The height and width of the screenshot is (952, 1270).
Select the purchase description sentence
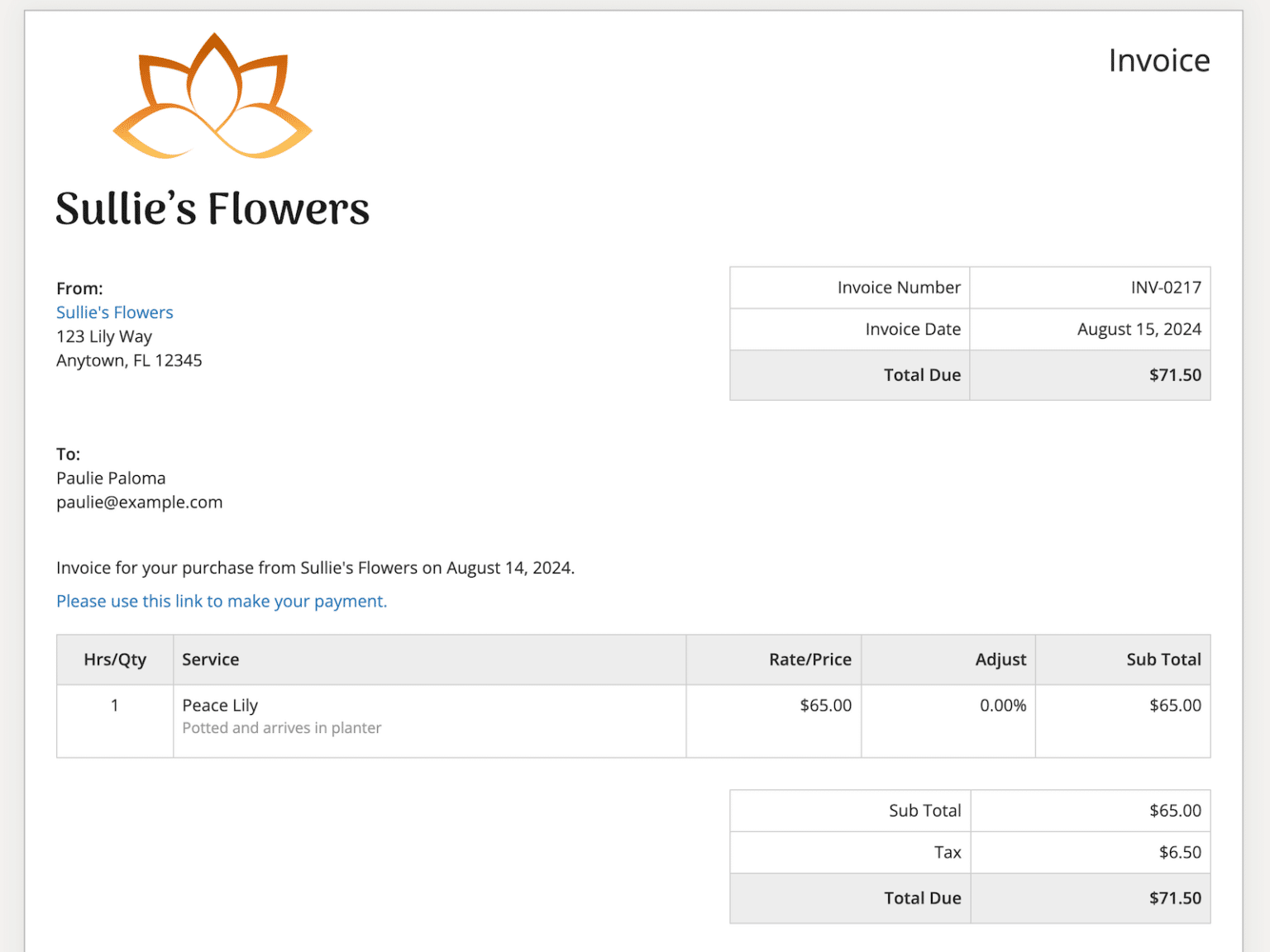[315, 568]
